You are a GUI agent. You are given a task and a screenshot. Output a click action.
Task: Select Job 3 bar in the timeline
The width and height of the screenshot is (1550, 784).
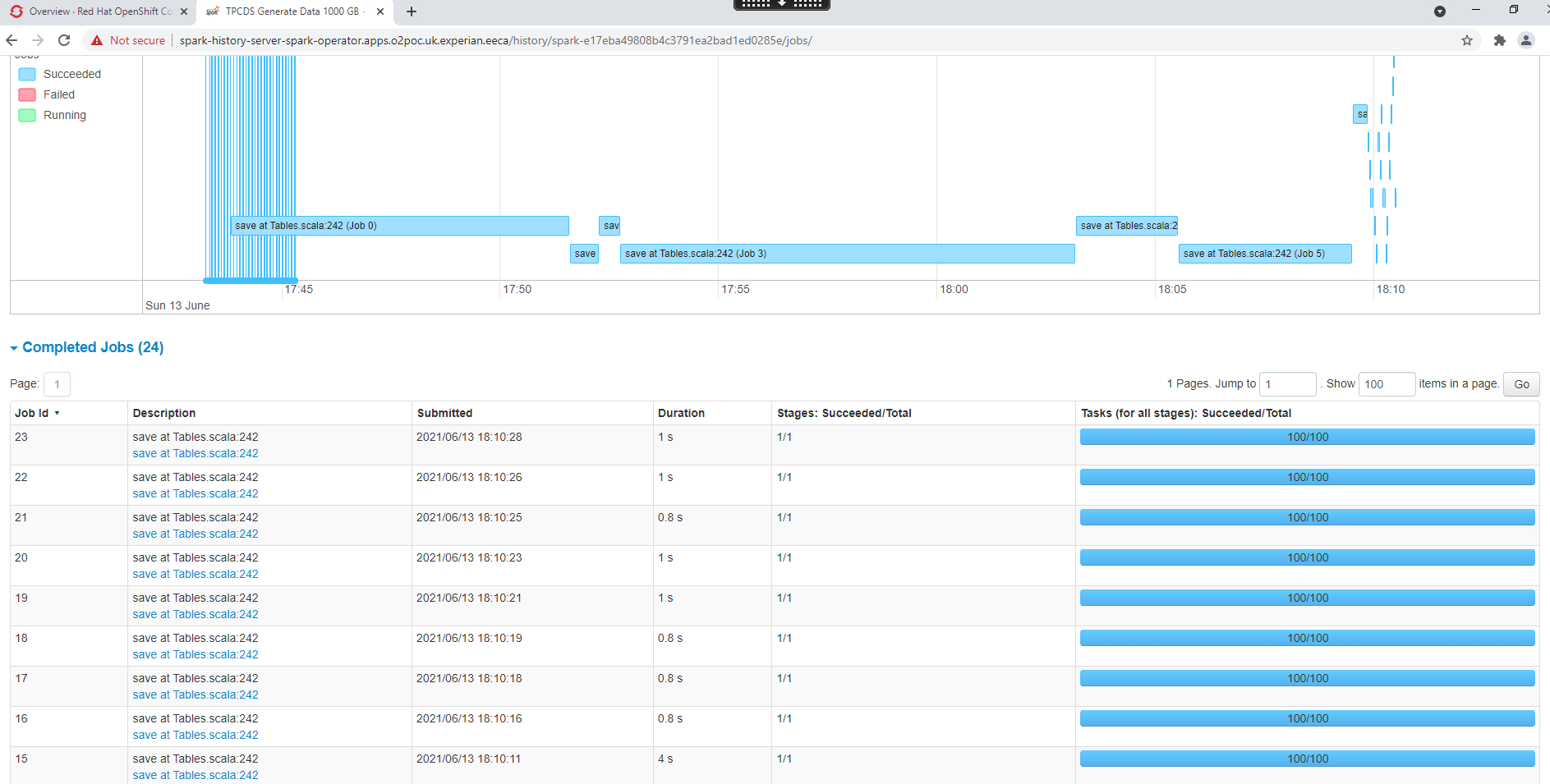[847, 254]
